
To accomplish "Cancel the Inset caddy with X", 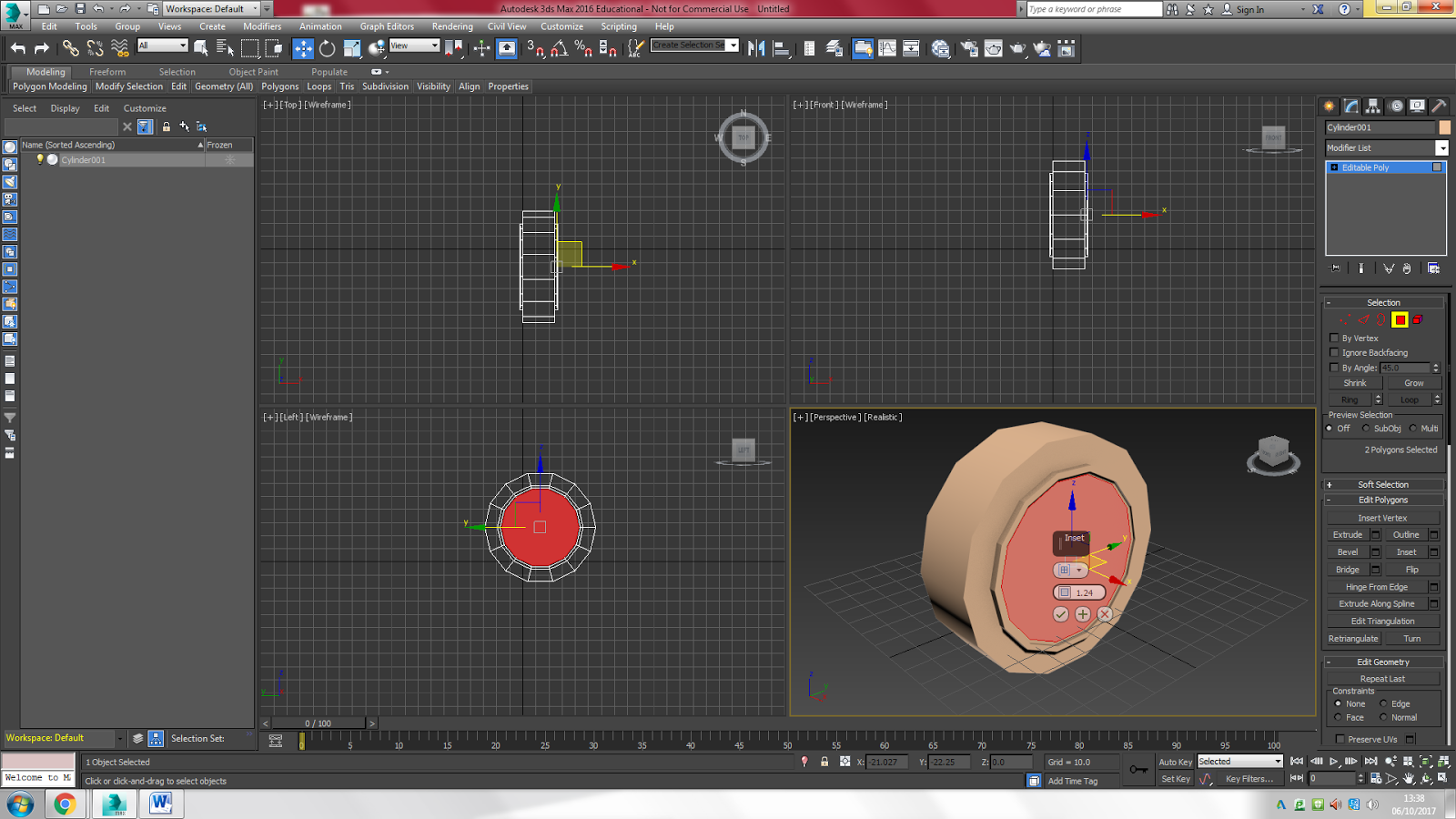I will 1105,614.
